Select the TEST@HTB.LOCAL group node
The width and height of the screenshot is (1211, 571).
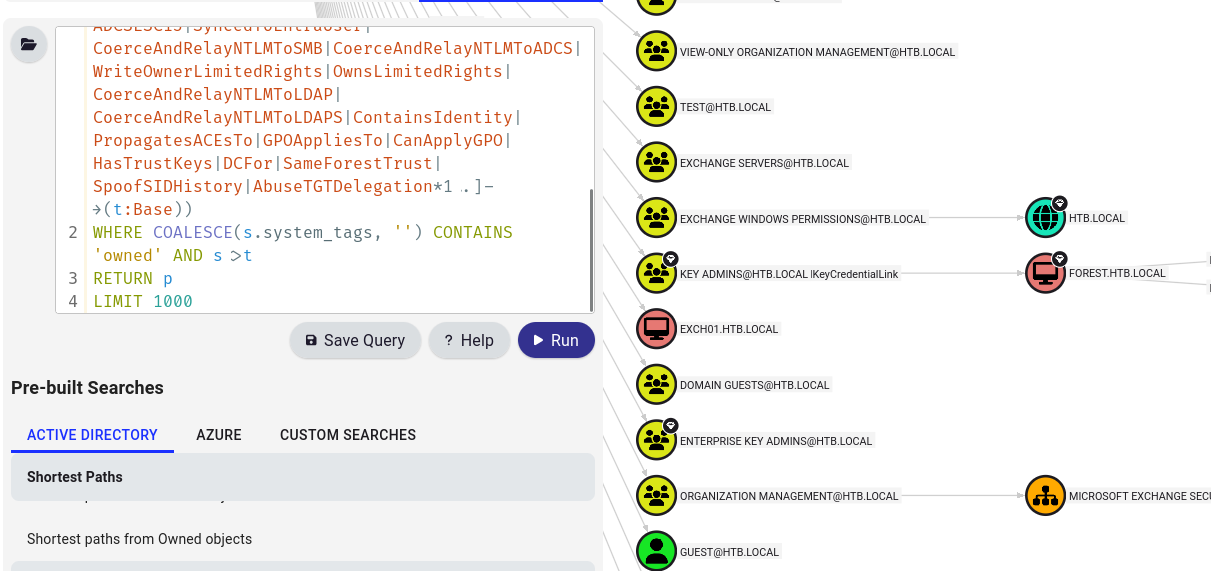[656, 106]
